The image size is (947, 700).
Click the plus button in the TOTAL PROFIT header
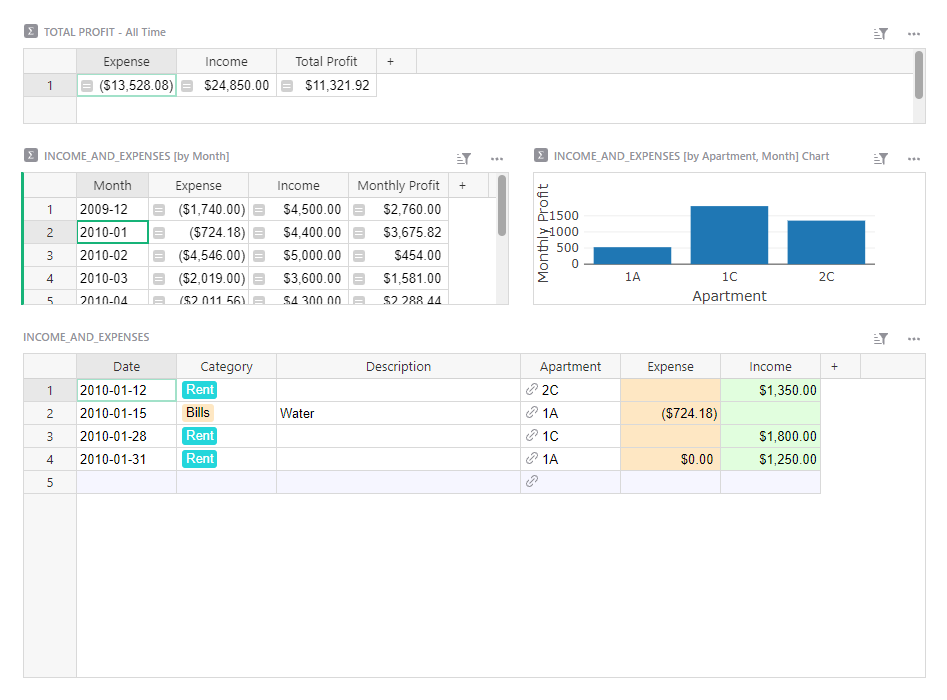tap(390, 60)
